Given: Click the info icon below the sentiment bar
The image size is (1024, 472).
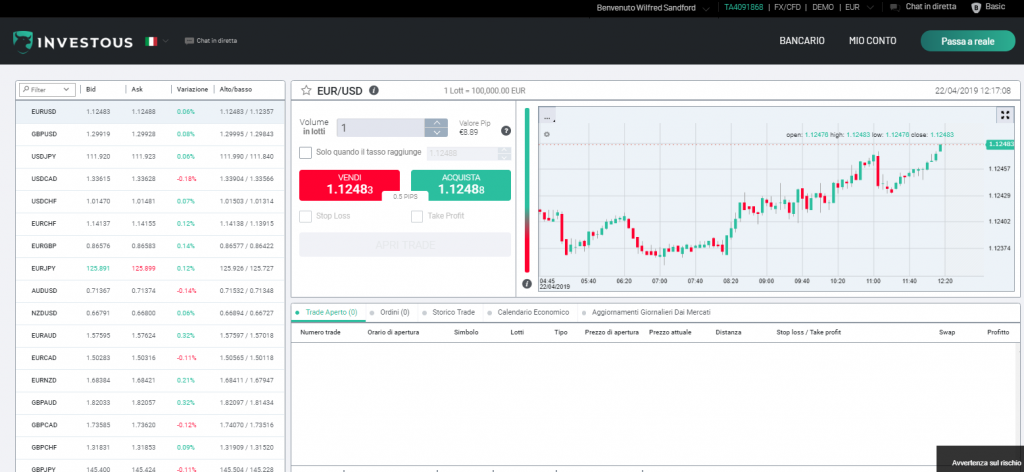Looking at the screenshot, I should pyautogui.click(x=527, y=284).
